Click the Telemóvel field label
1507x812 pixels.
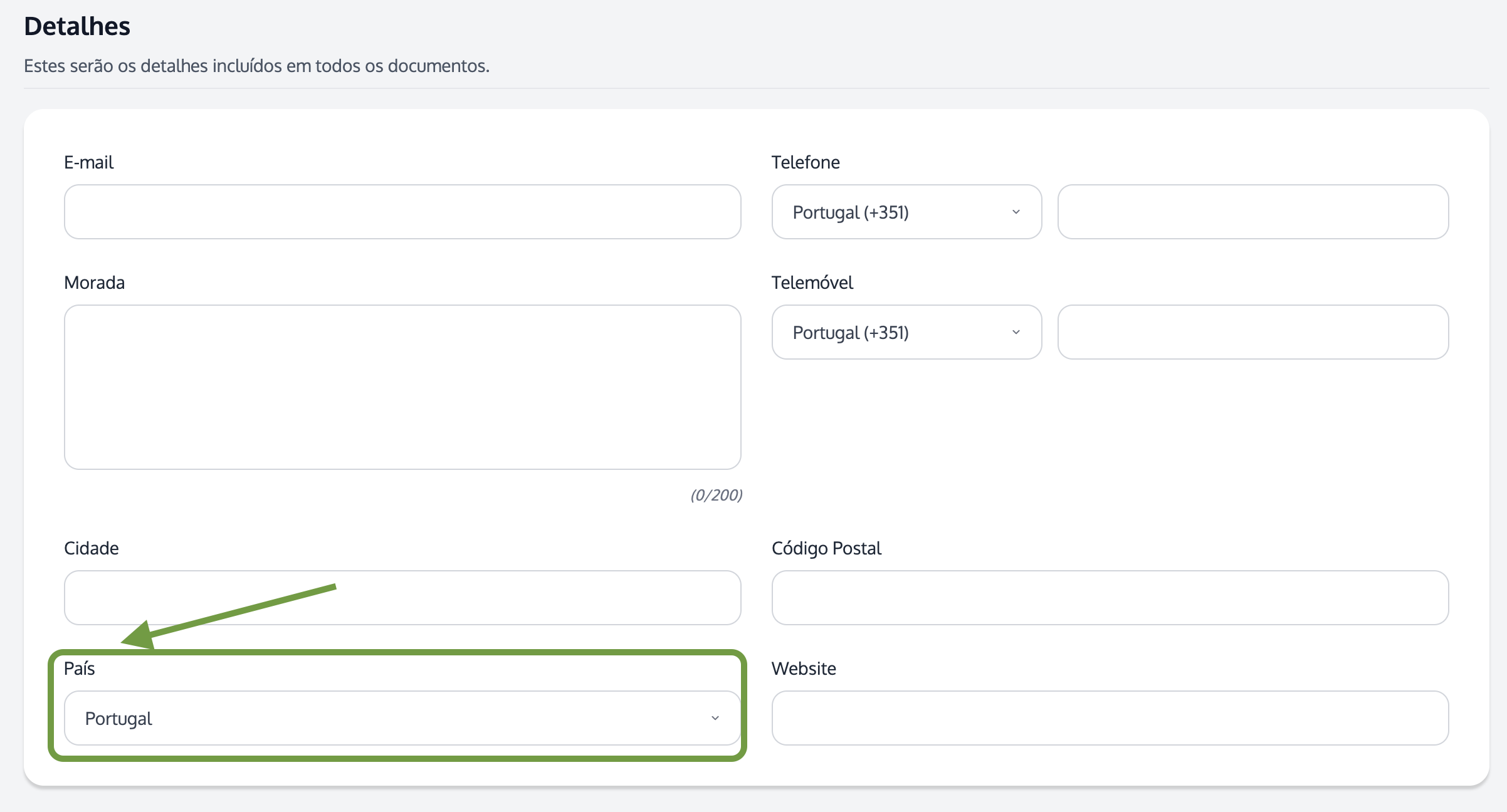click(812, 283)
